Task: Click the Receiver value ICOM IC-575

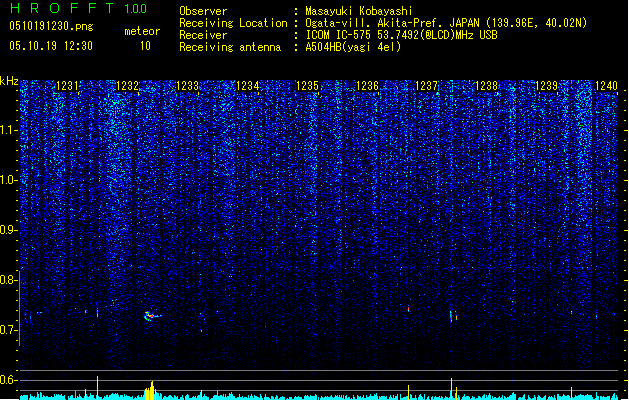Action: point(338,35)
